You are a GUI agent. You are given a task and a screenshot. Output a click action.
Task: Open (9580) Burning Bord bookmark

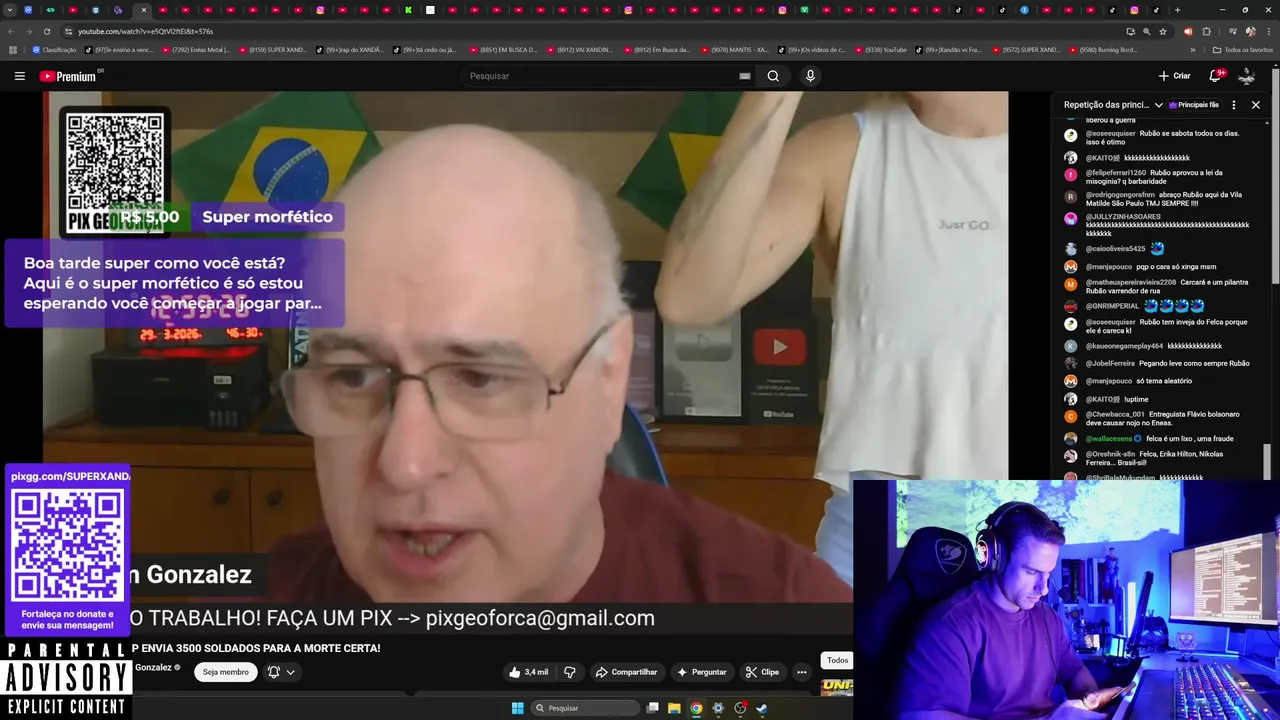point(1102,49)
